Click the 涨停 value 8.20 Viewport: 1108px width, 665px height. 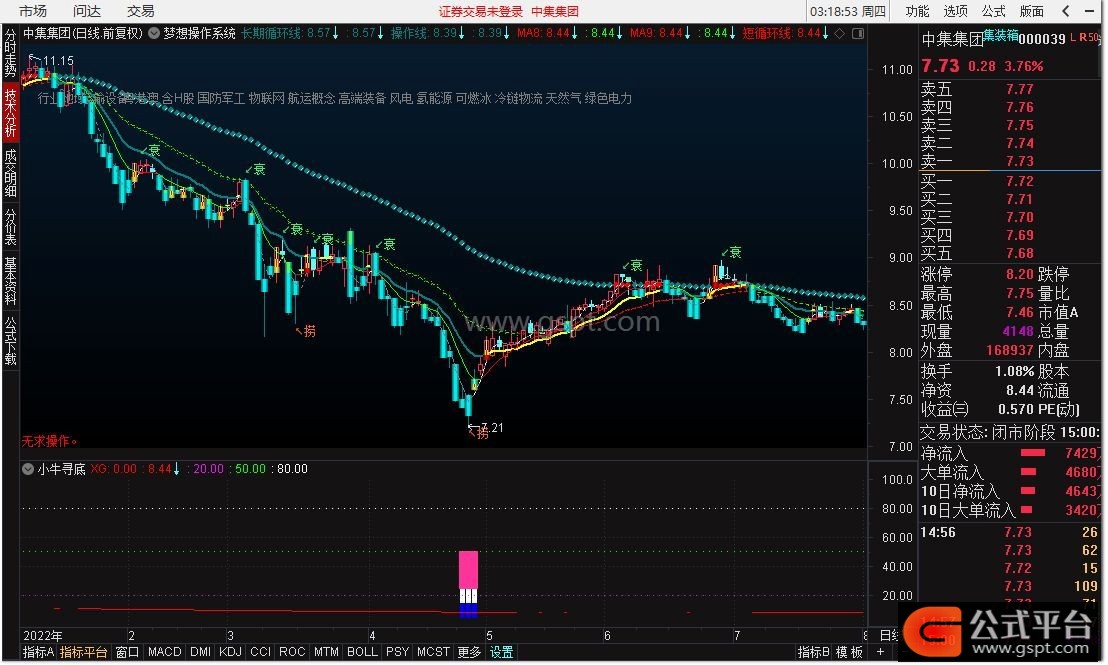pyautogui.click(x=1020, y=273)
